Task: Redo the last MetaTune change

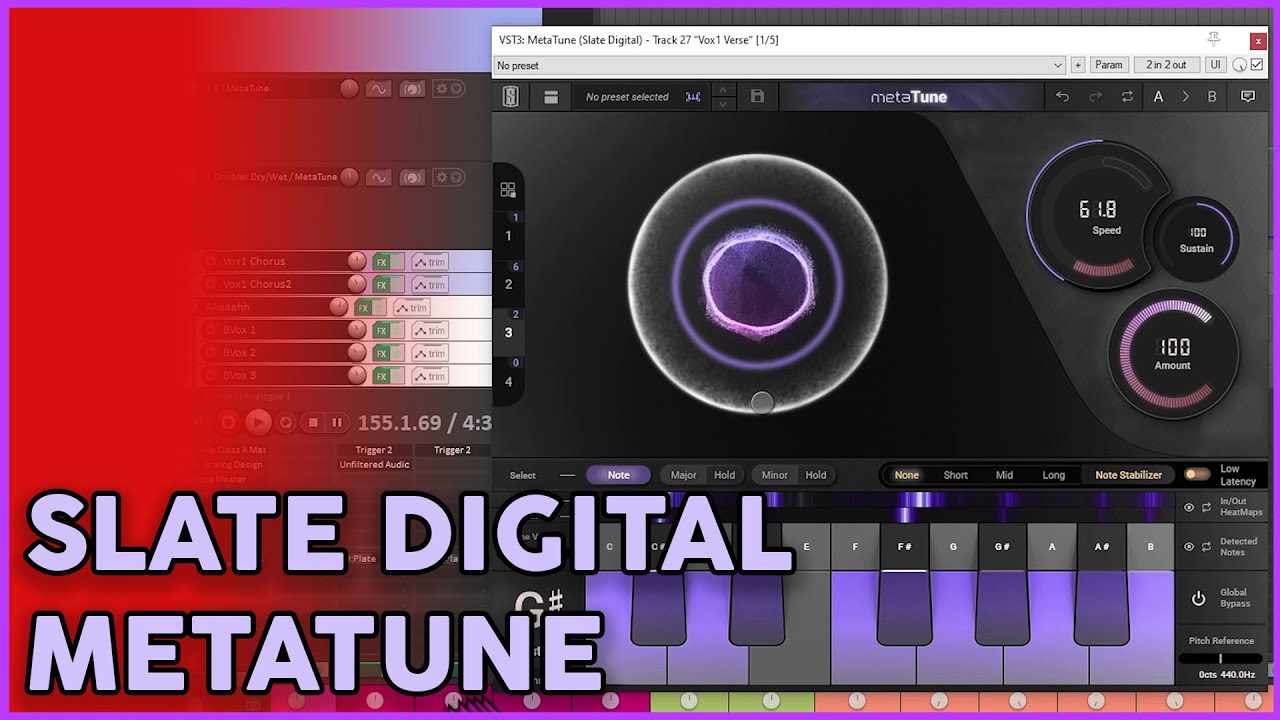Action: [1095, 97]
